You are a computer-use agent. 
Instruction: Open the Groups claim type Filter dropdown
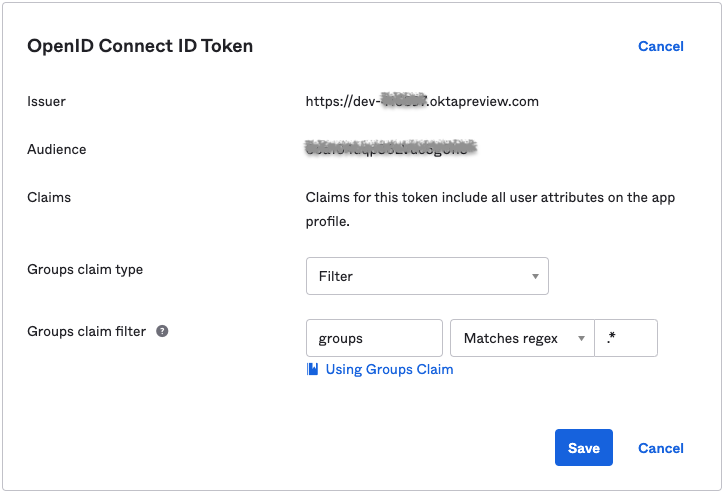point(426,276)
